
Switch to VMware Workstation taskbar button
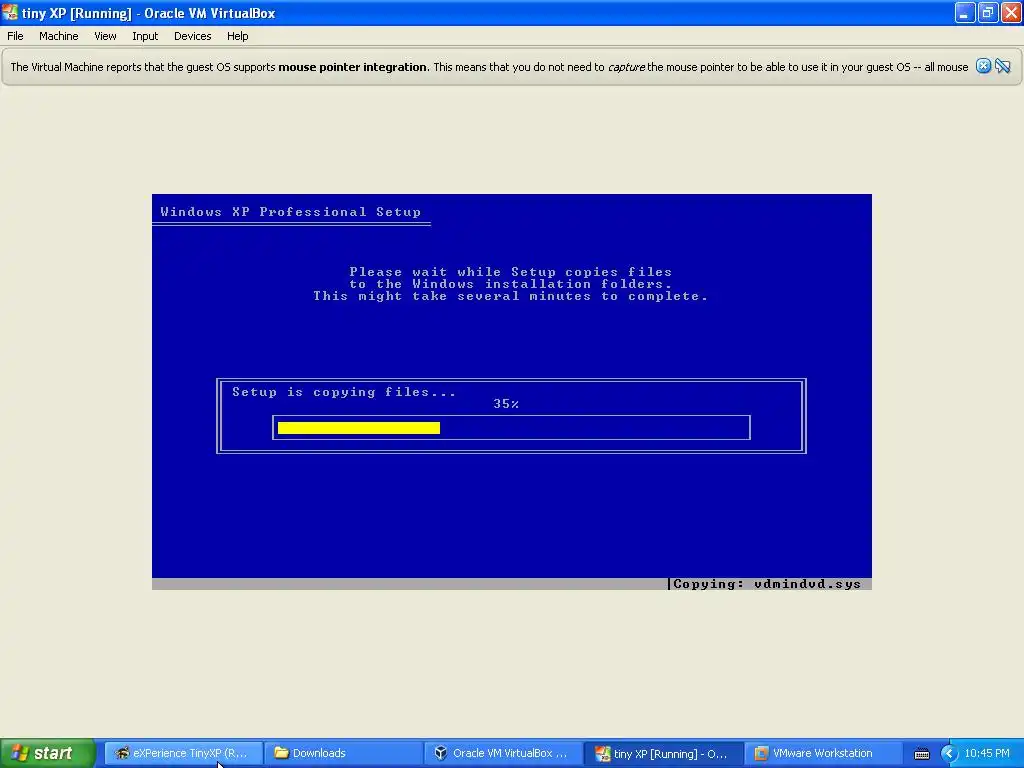[823, 753]
